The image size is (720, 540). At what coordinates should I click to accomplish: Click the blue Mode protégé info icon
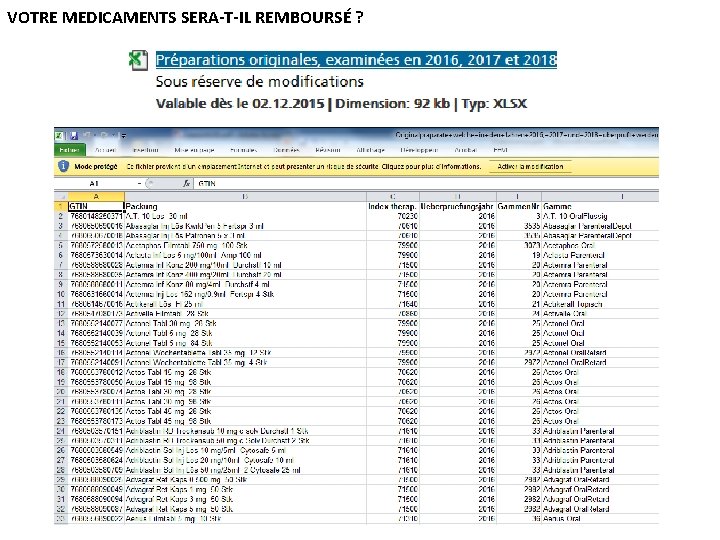pos(63,166)
